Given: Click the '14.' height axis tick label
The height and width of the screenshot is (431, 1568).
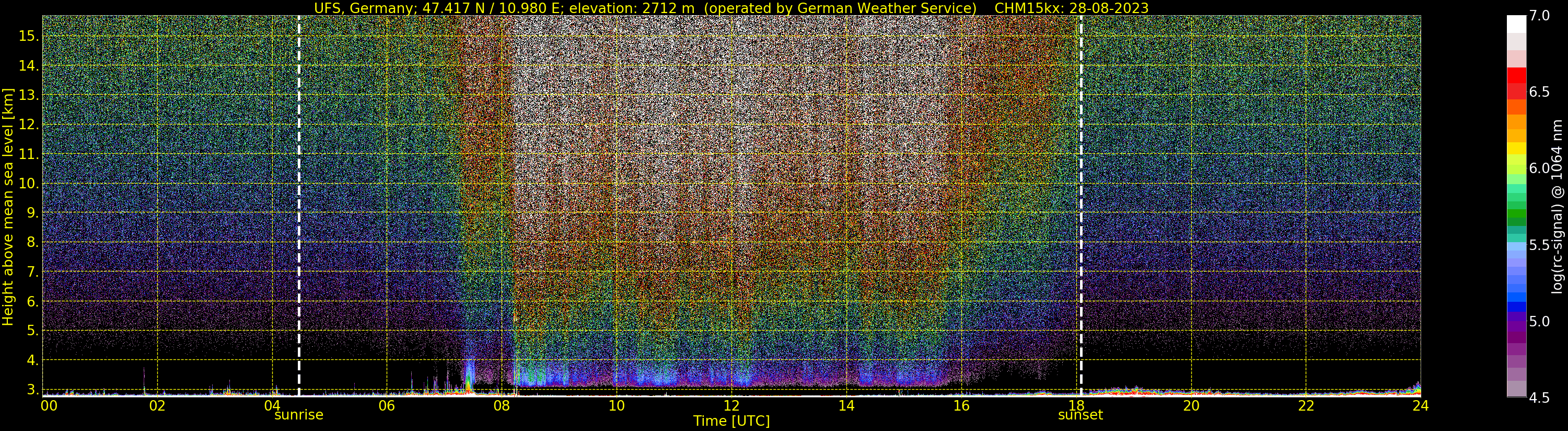Looking at the screenshot, I should pos(29,66).
